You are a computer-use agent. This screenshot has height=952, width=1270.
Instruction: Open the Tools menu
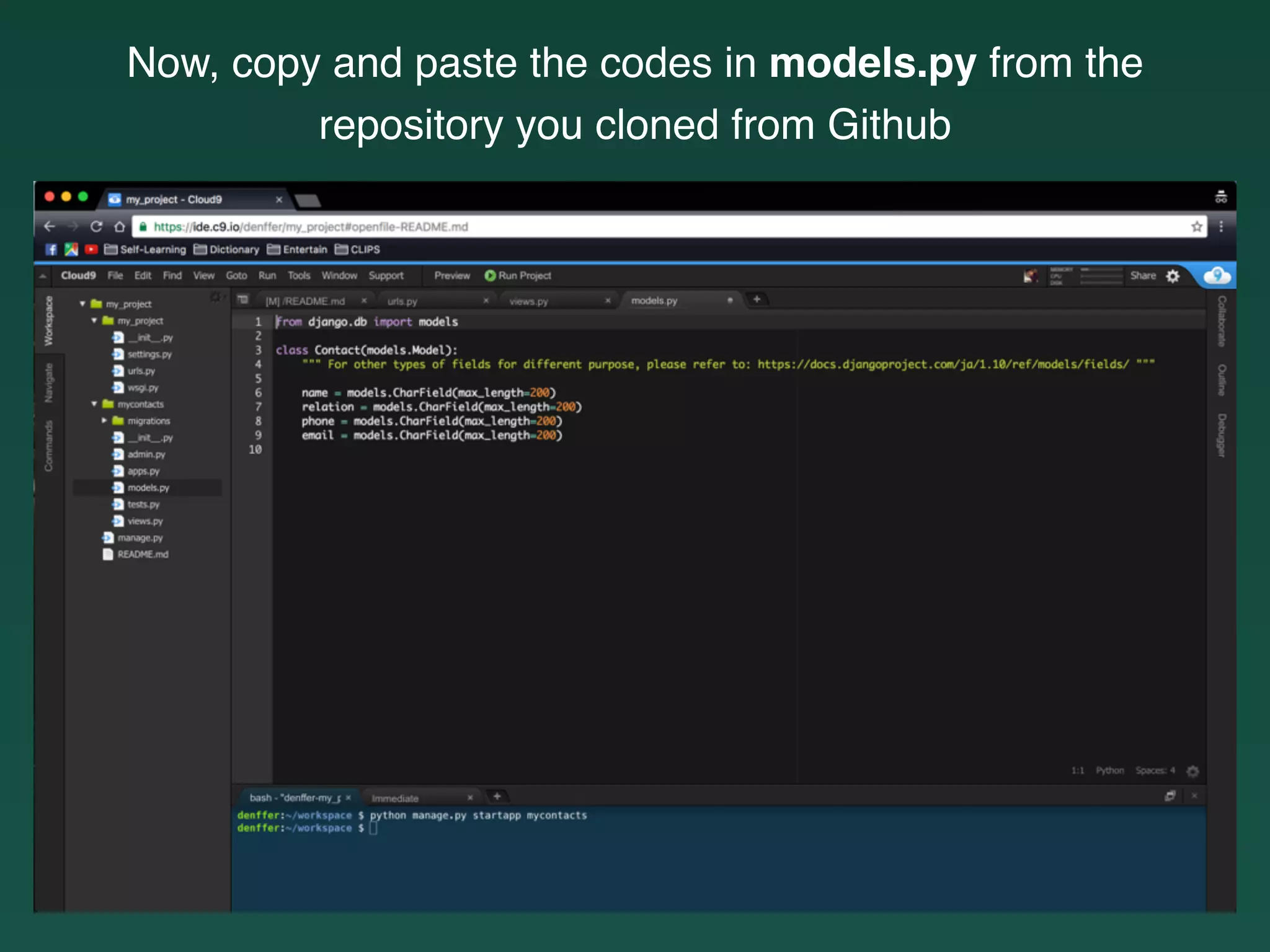click(298, 276)
